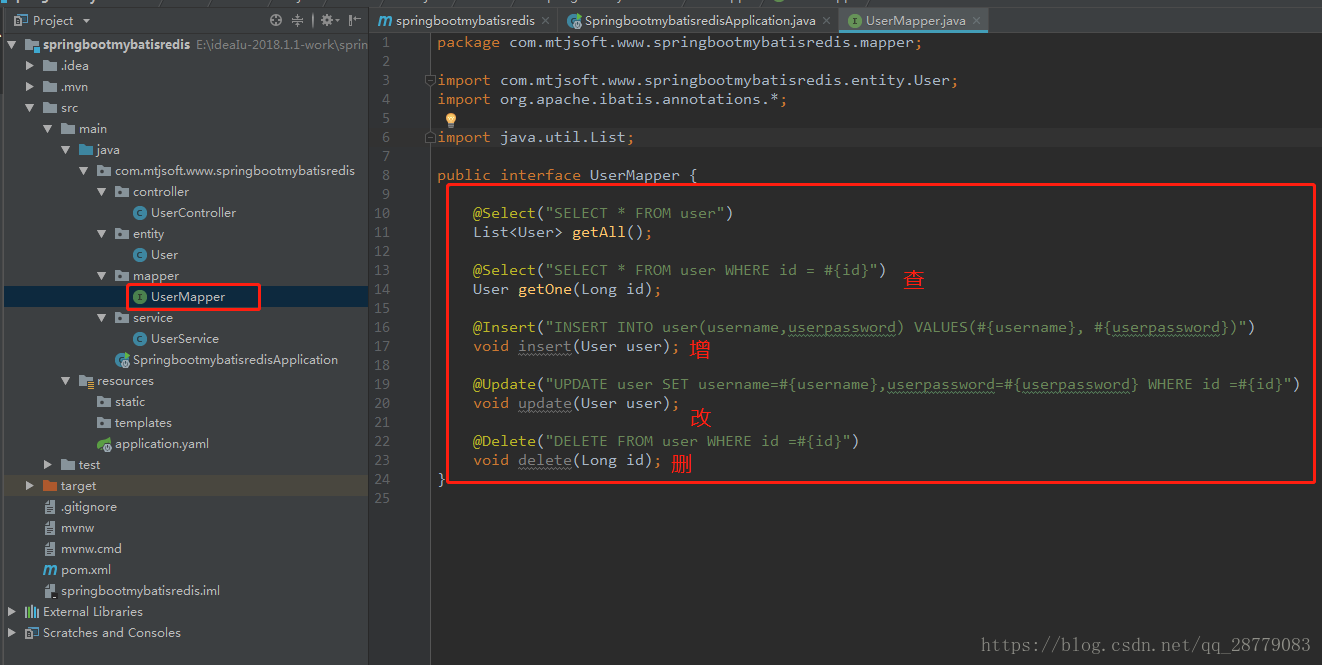The height and width of the screenshot is (665, 1322).
Task: Collapse the src folder
Action: [x=30, y=108]
